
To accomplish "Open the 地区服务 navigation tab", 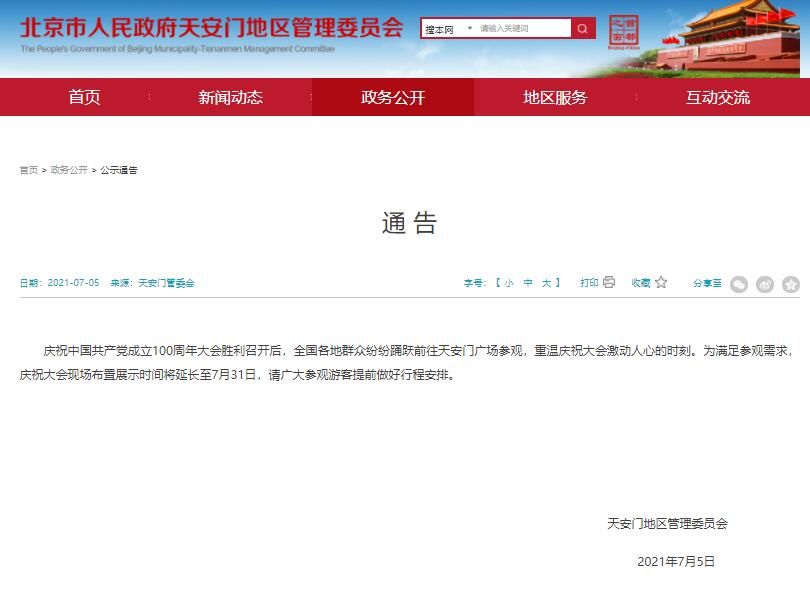I will (555, 97).
